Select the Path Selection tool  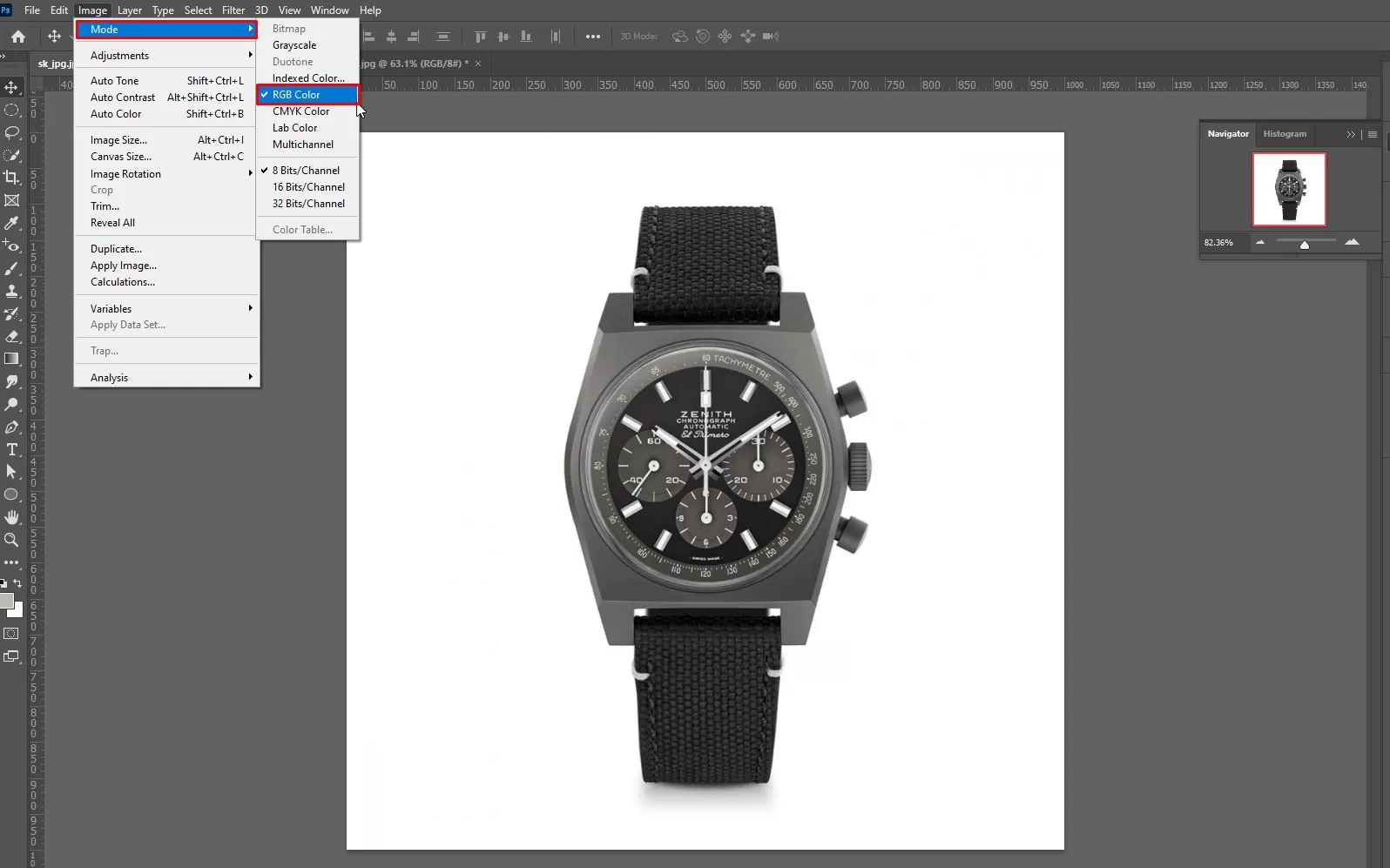[11, 472]
